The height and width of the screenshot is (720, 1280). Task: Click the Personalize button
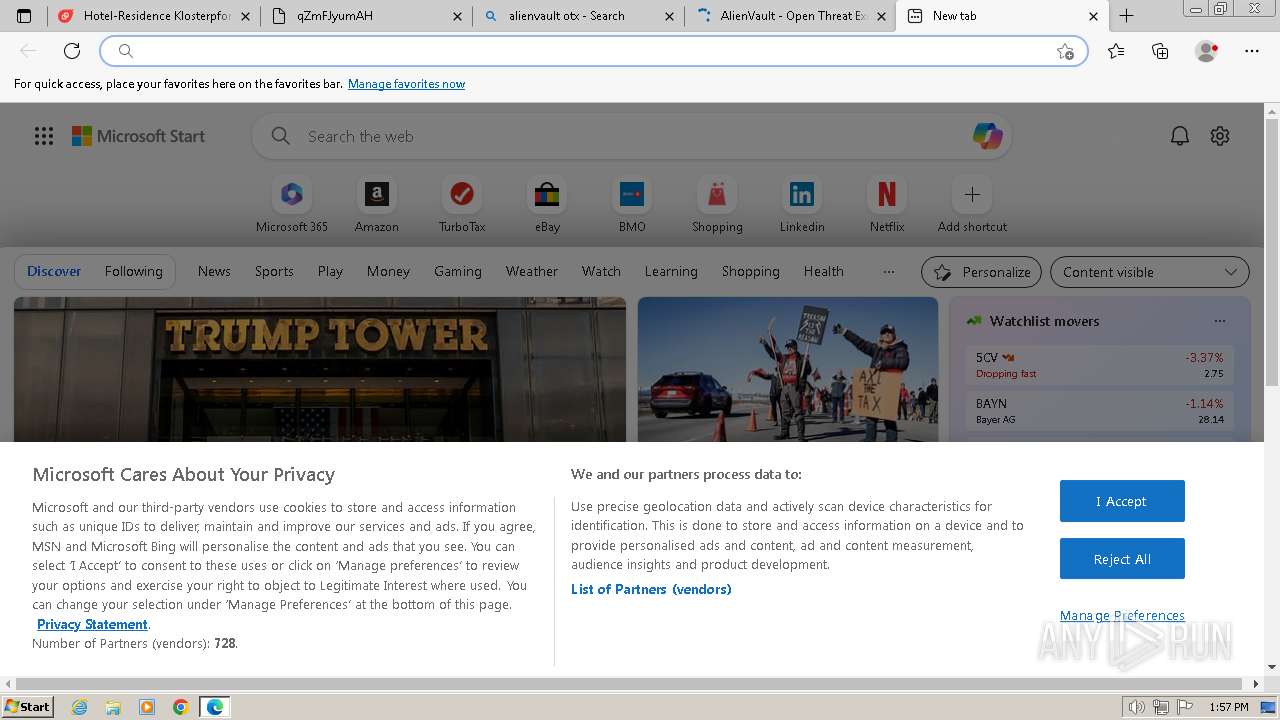click(x=981, y=272)
